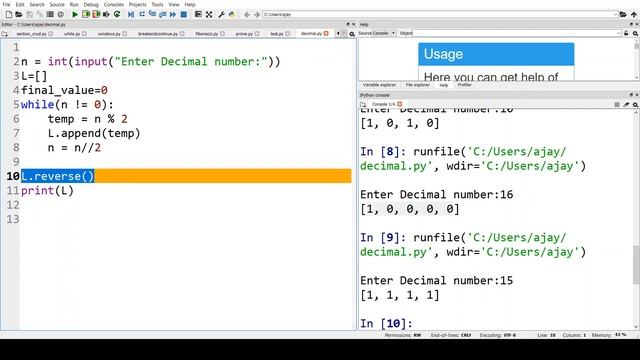Click the back arrow in toolbar

pyautogui.click(x=247, y=14)
